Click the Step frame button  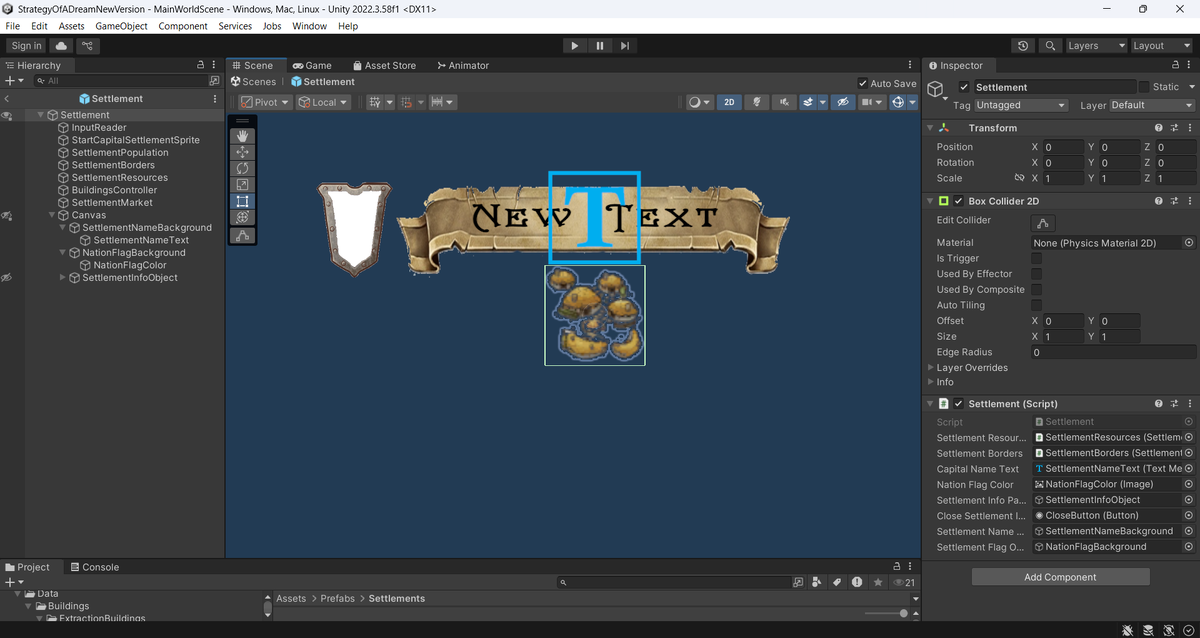click(x=625, y=46)
